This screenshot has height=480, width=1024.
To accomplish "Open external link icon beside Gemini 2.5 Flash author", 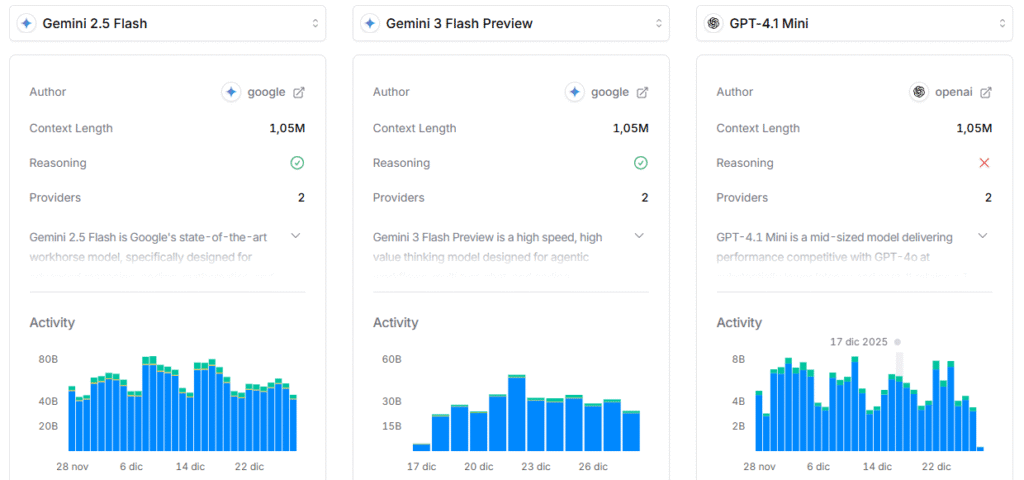I will pos(299,92).
